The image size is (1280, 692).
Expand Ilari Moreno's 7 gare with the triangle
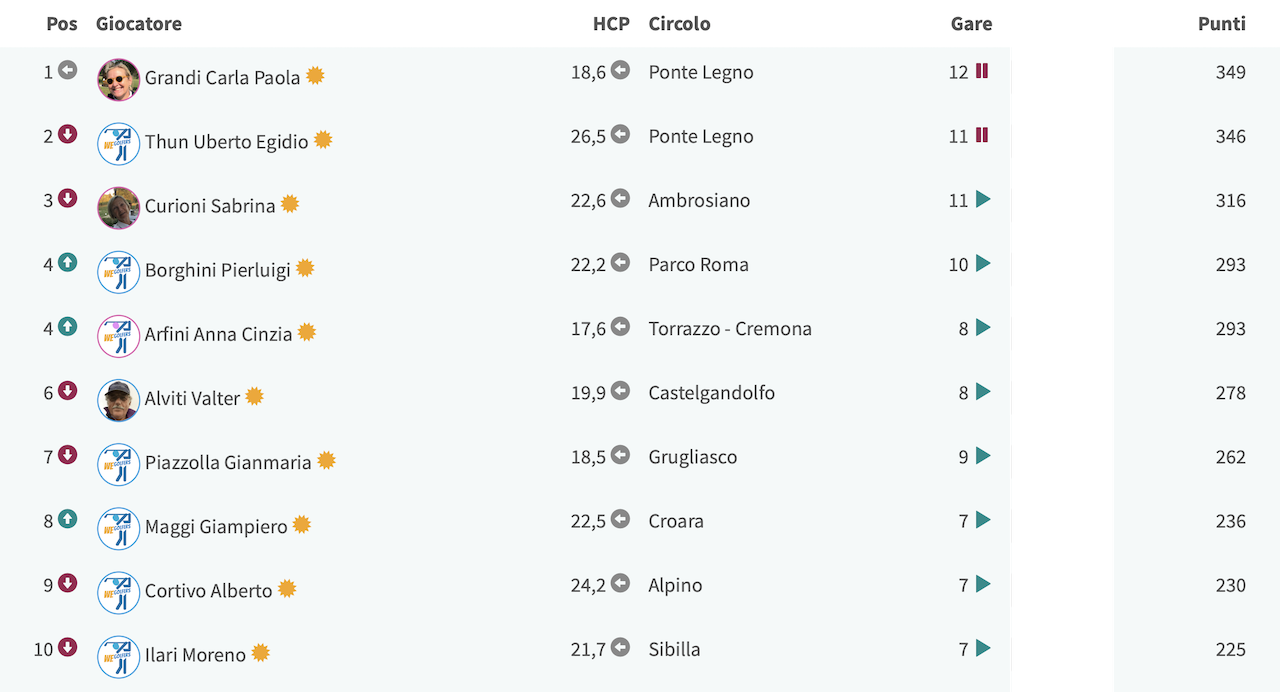pyautogui.click(x=983, y=648)
